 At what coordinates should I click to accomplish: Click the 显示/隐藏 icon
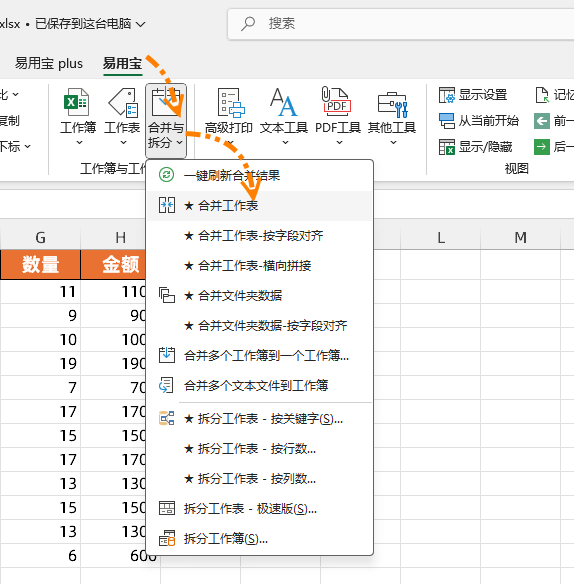click(x=447, y=147)
